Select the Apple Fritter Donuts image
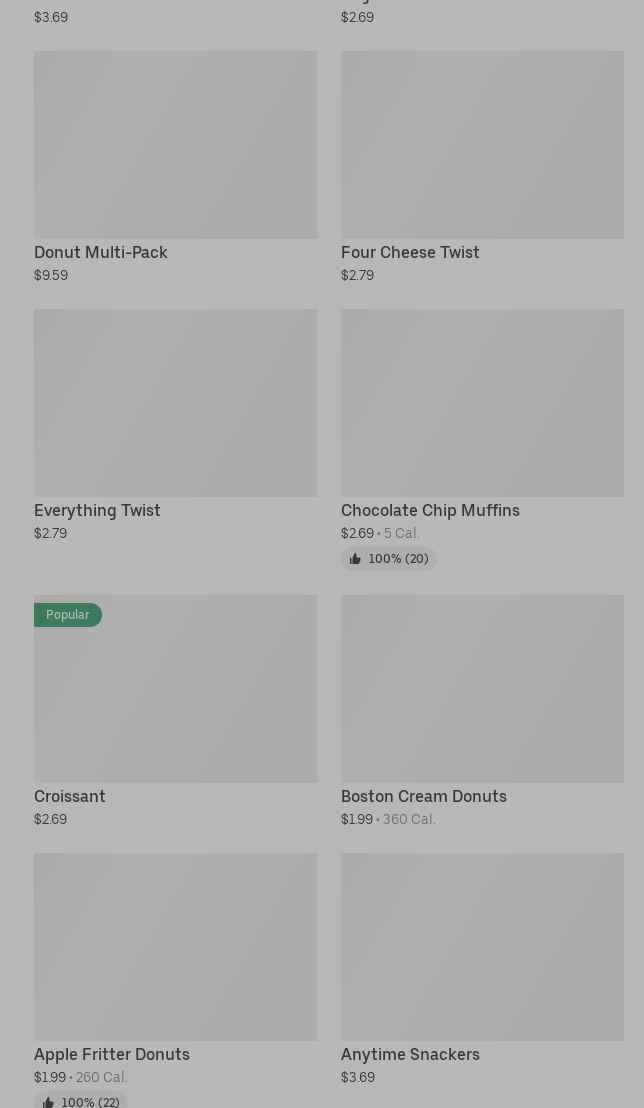This screenshot has height=1108, width=644. (x=175, y=946)
